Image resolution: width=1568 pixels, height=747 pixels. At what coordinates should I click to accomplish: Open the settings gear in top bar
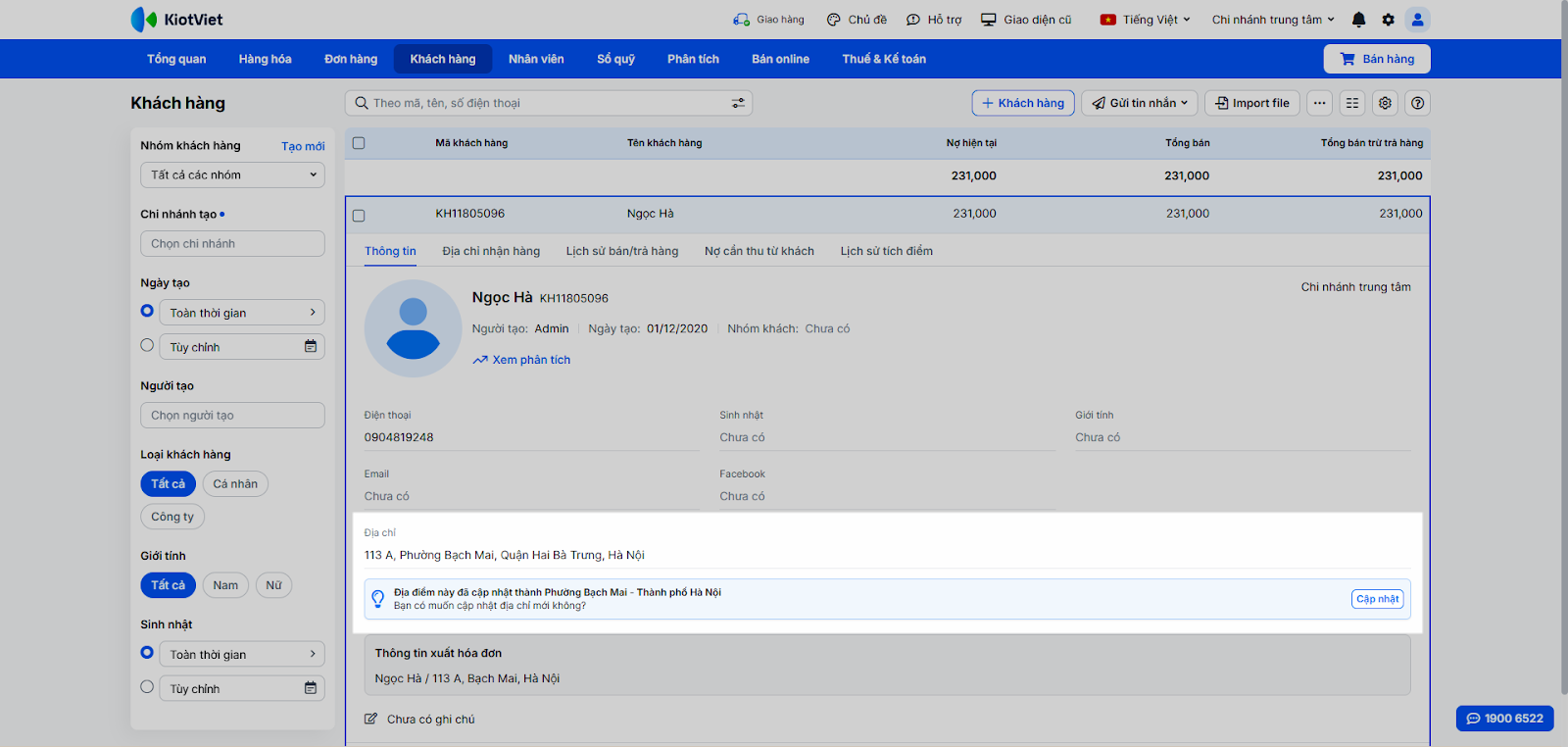pos(1388,20)
